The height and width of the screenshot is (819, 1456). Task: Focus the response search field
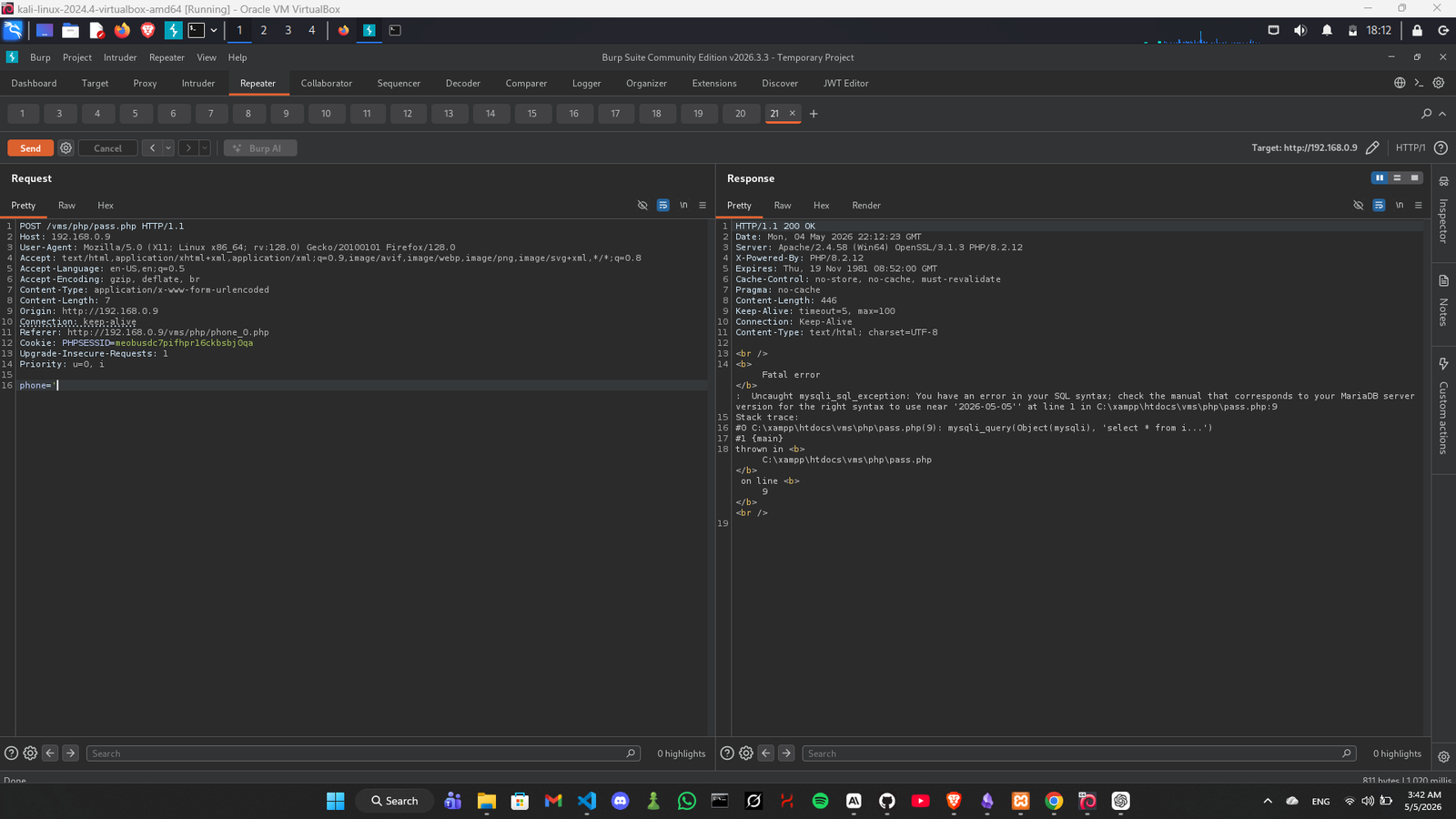coord(1078,753)
